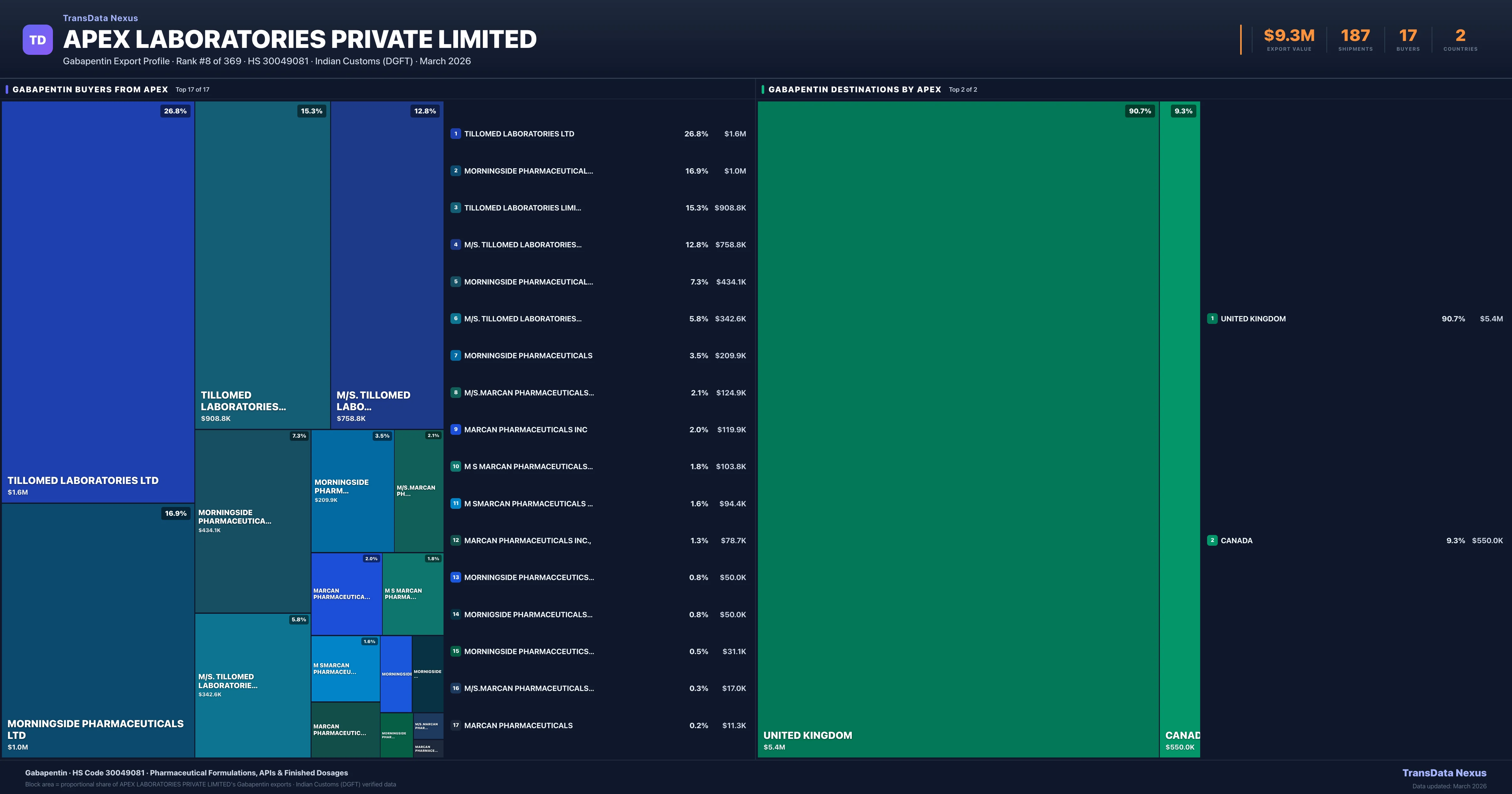Select the United Kingdom treemap block
Screen dimensions: 1512x794
tap(958, 429)
